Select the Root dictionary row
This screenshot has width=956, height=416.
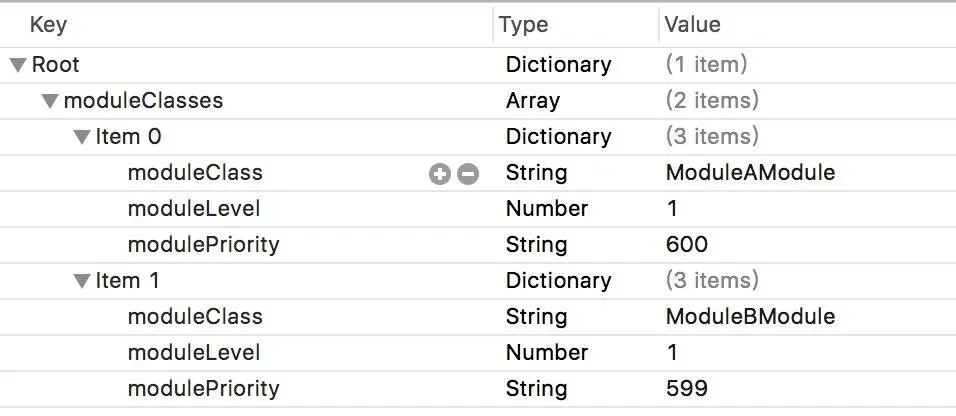click(56, 65)
